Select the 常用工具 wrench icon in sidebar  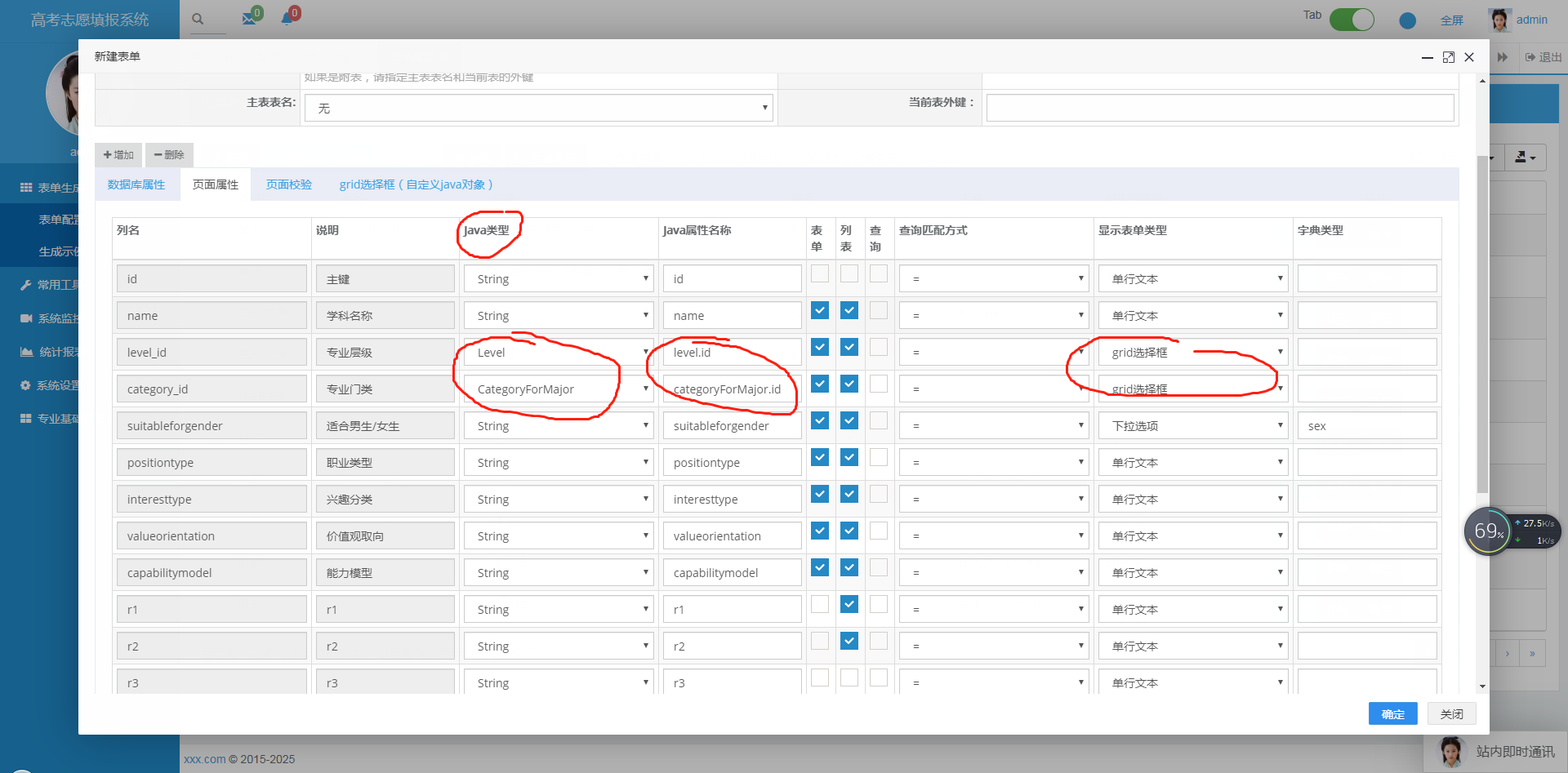tap(25, 284)
